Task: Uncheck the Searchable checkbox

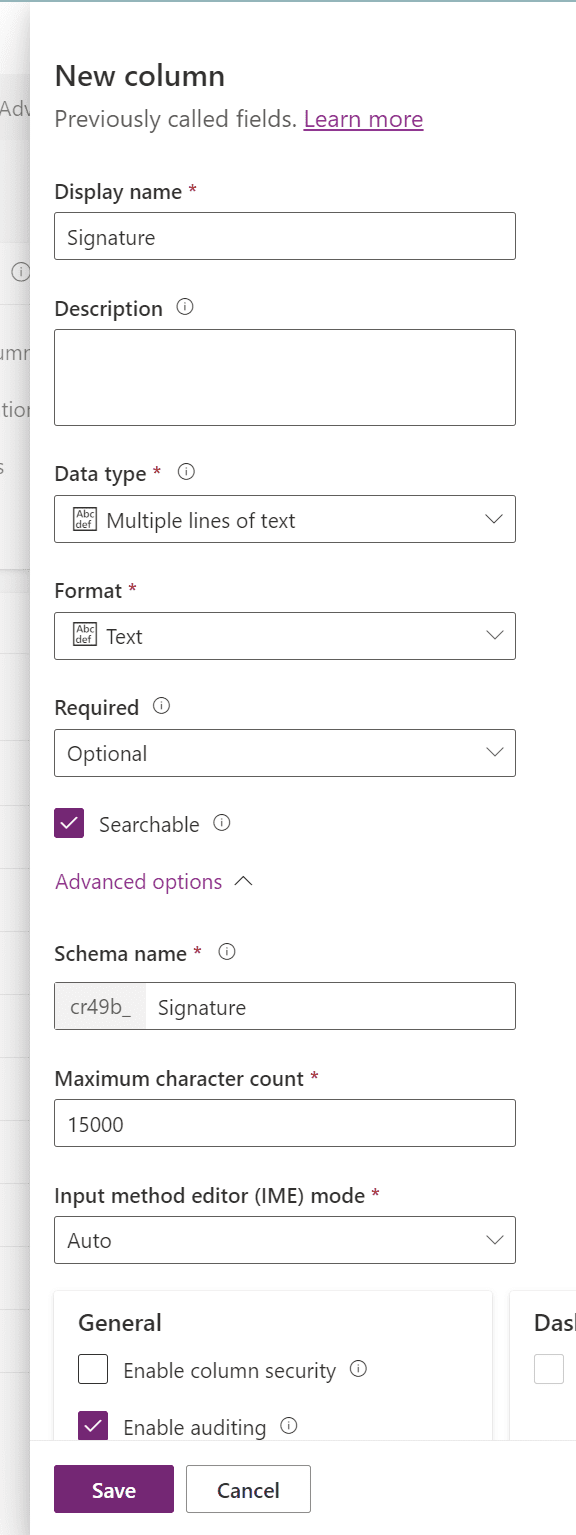Action: (x=70, y=823)
